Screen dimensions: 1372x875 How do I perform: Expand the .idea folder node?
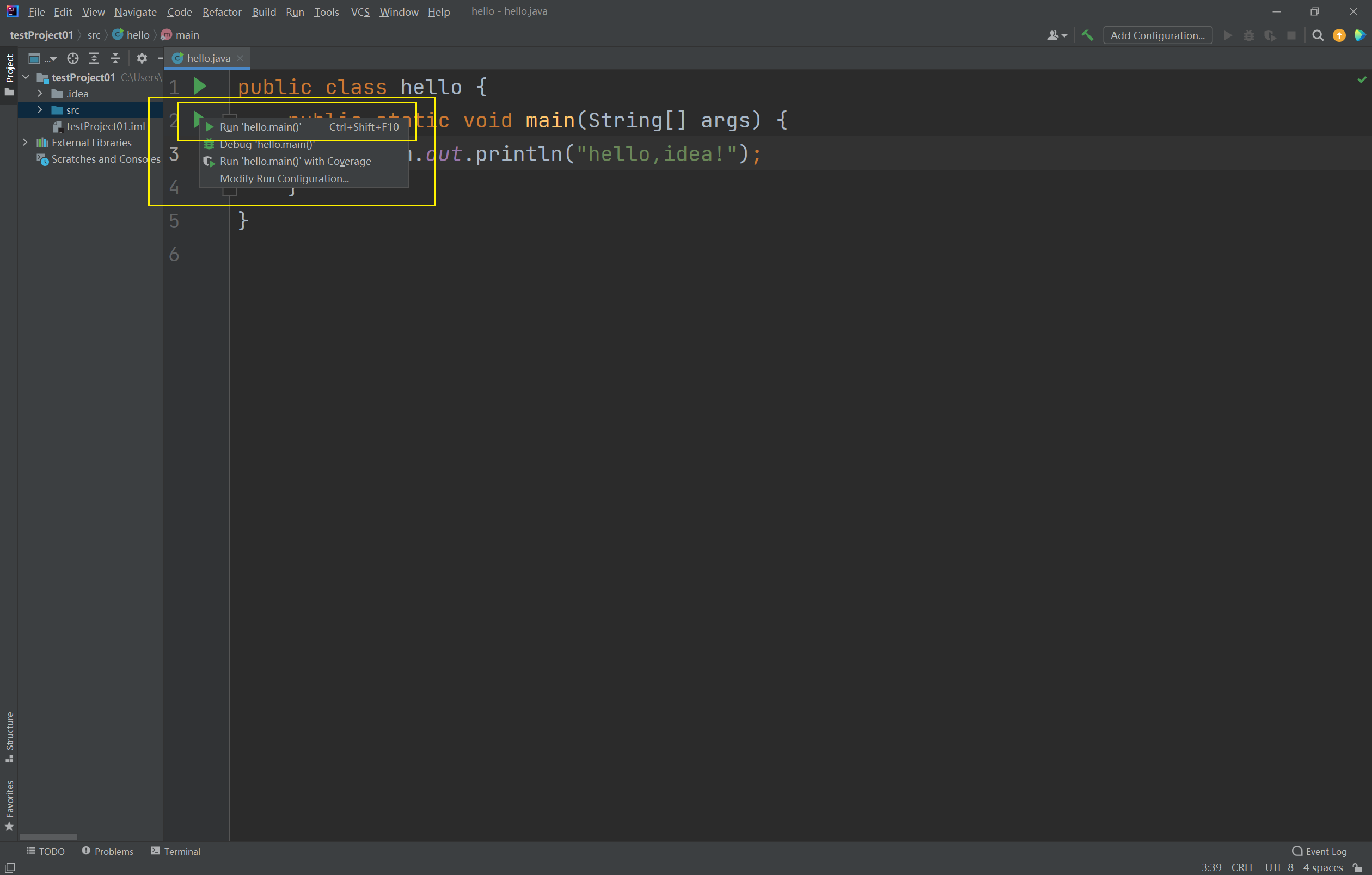39,94
